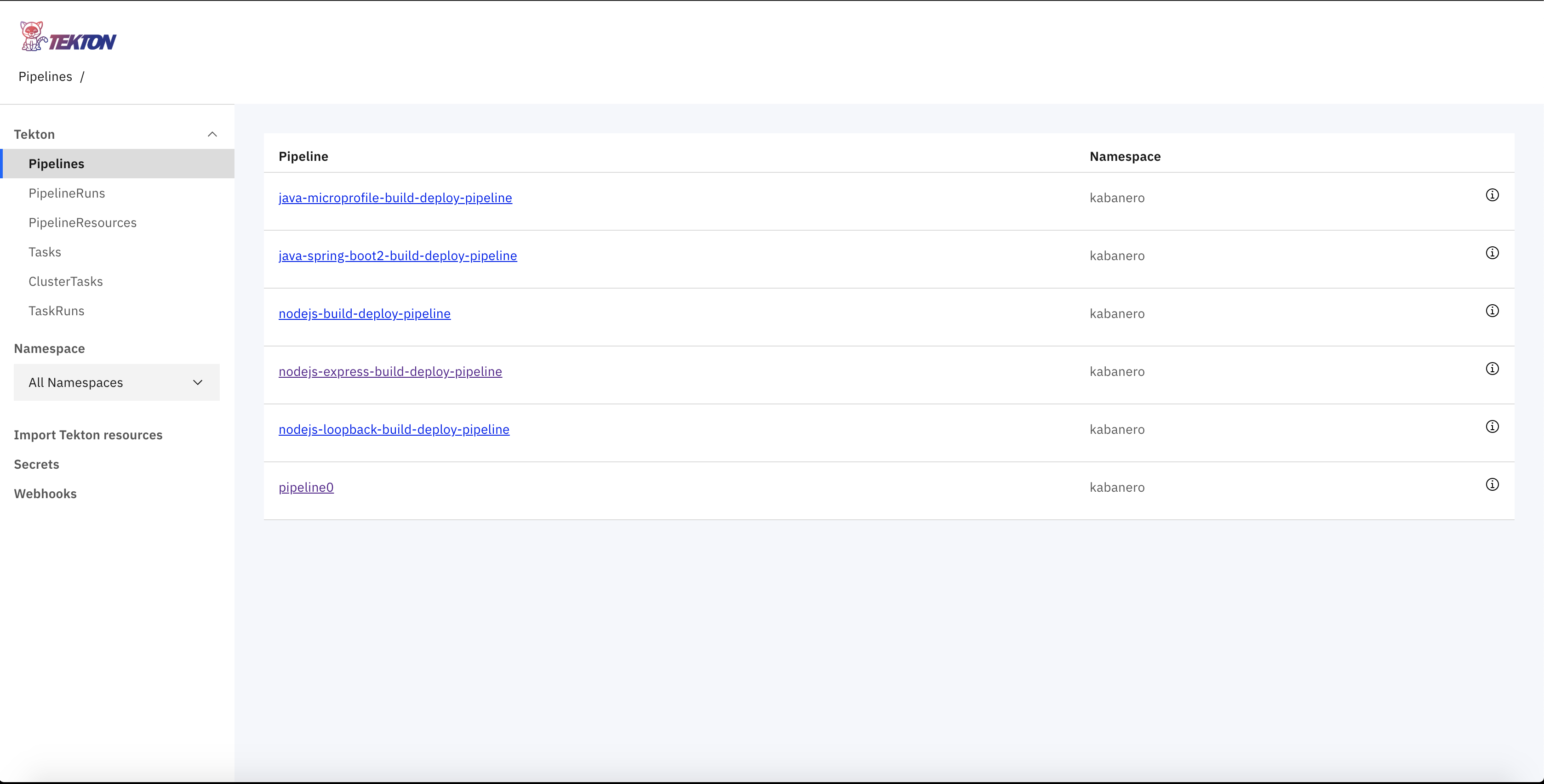Collapse the Tekton sidebar section chevron

point(212,134)
